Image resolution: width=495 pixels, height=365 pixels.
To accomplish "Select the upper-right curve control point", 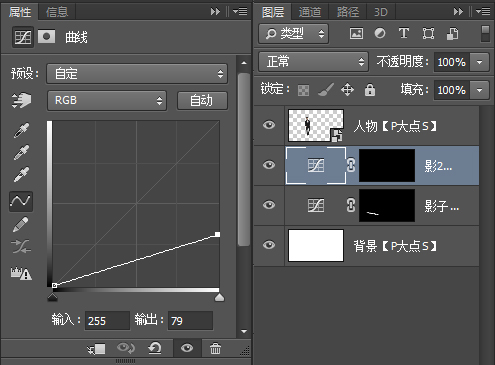I will coord(217,235).
